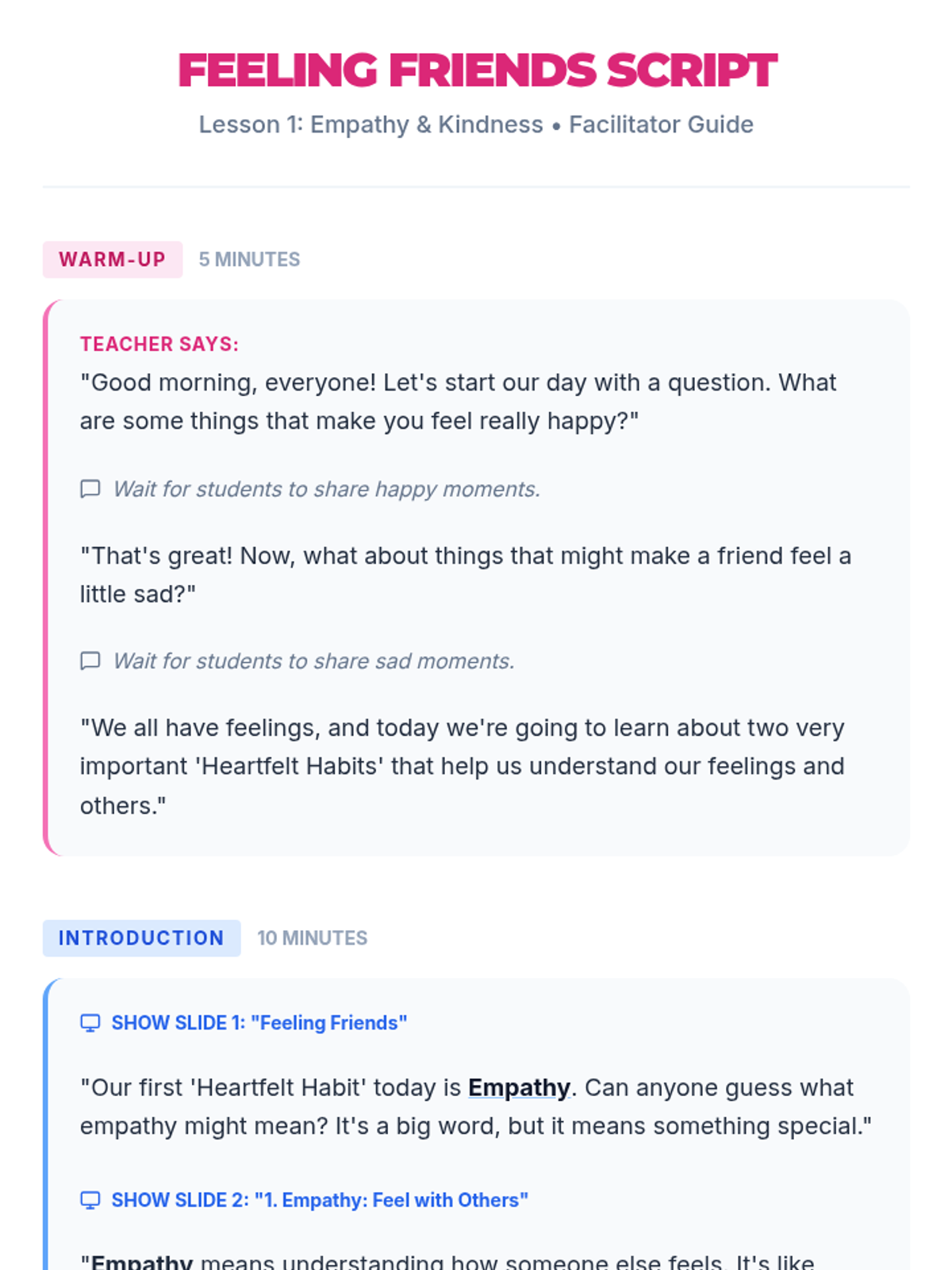The height and width of the screenshot is (1270, 952).
Task: Click the monitor icon next to SHOW SLIDE 2
Action: [x=90, y=1200]
